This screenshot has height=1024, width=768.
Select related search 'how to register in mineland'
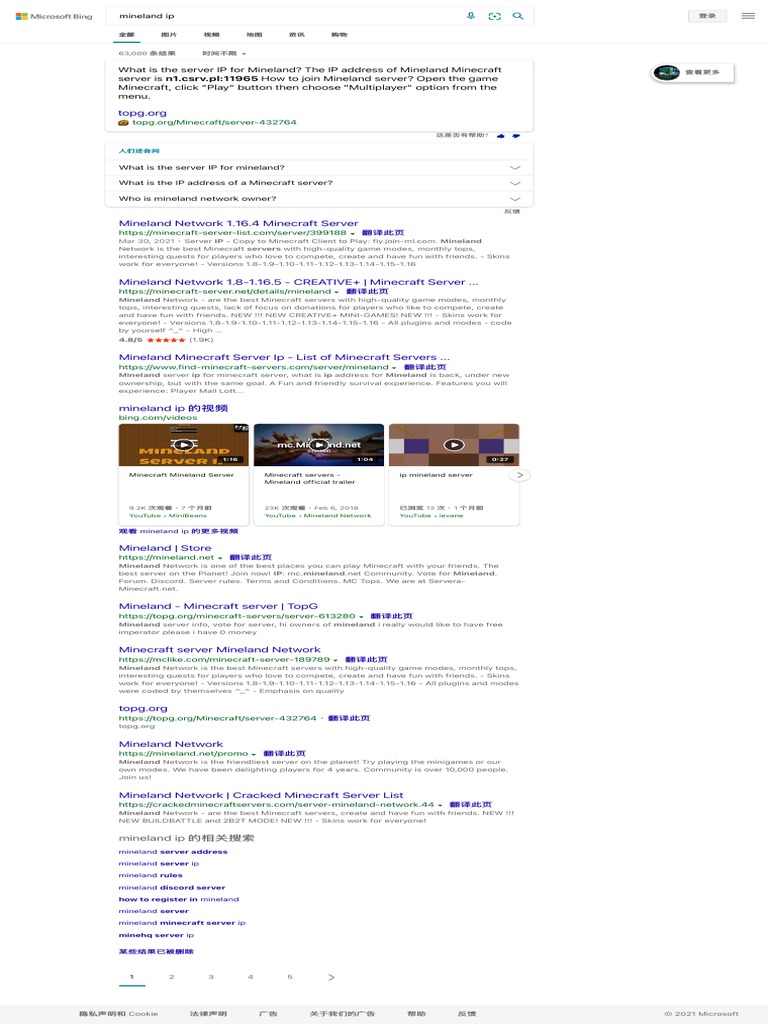[179, 900]
